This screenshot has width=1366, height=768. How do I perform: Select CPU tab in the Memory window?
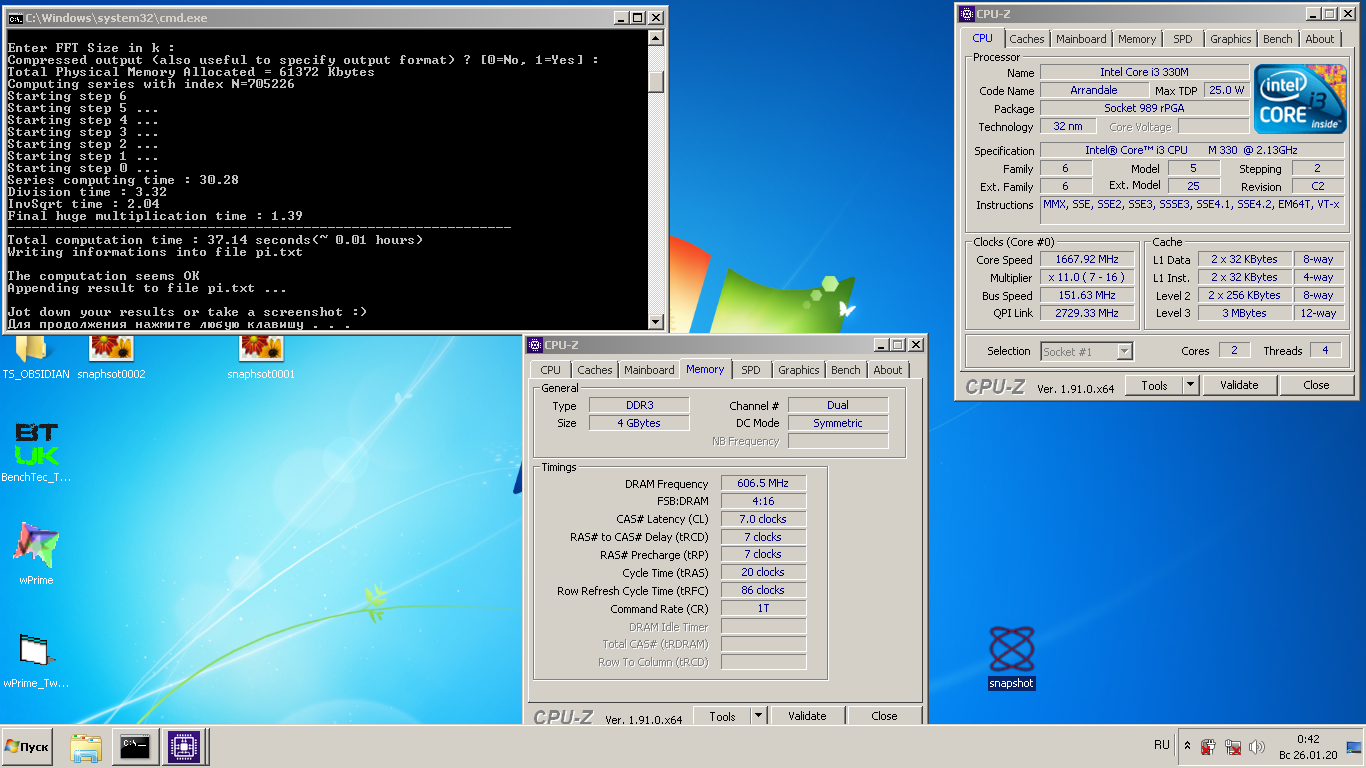[551, 370]
